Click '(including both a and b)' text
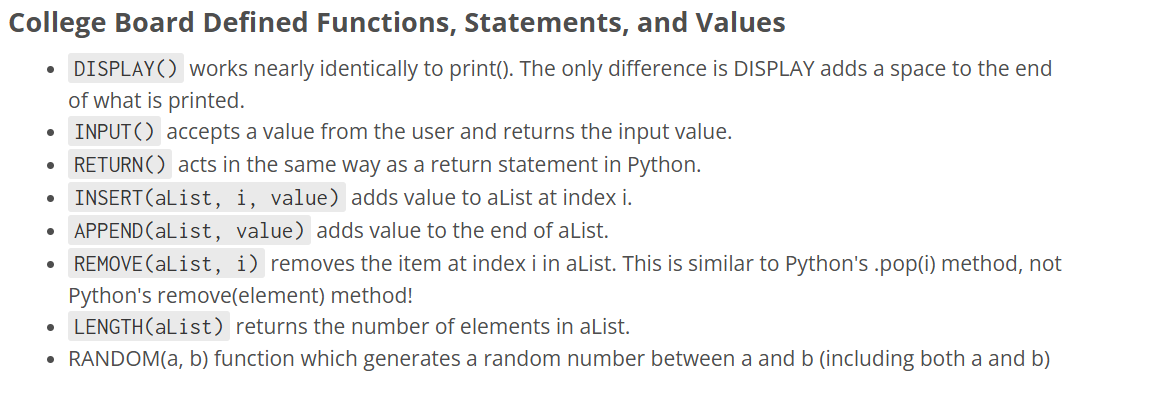This screenshot has height=394, width=1168. pyautogui.click(x=934, y=359)
